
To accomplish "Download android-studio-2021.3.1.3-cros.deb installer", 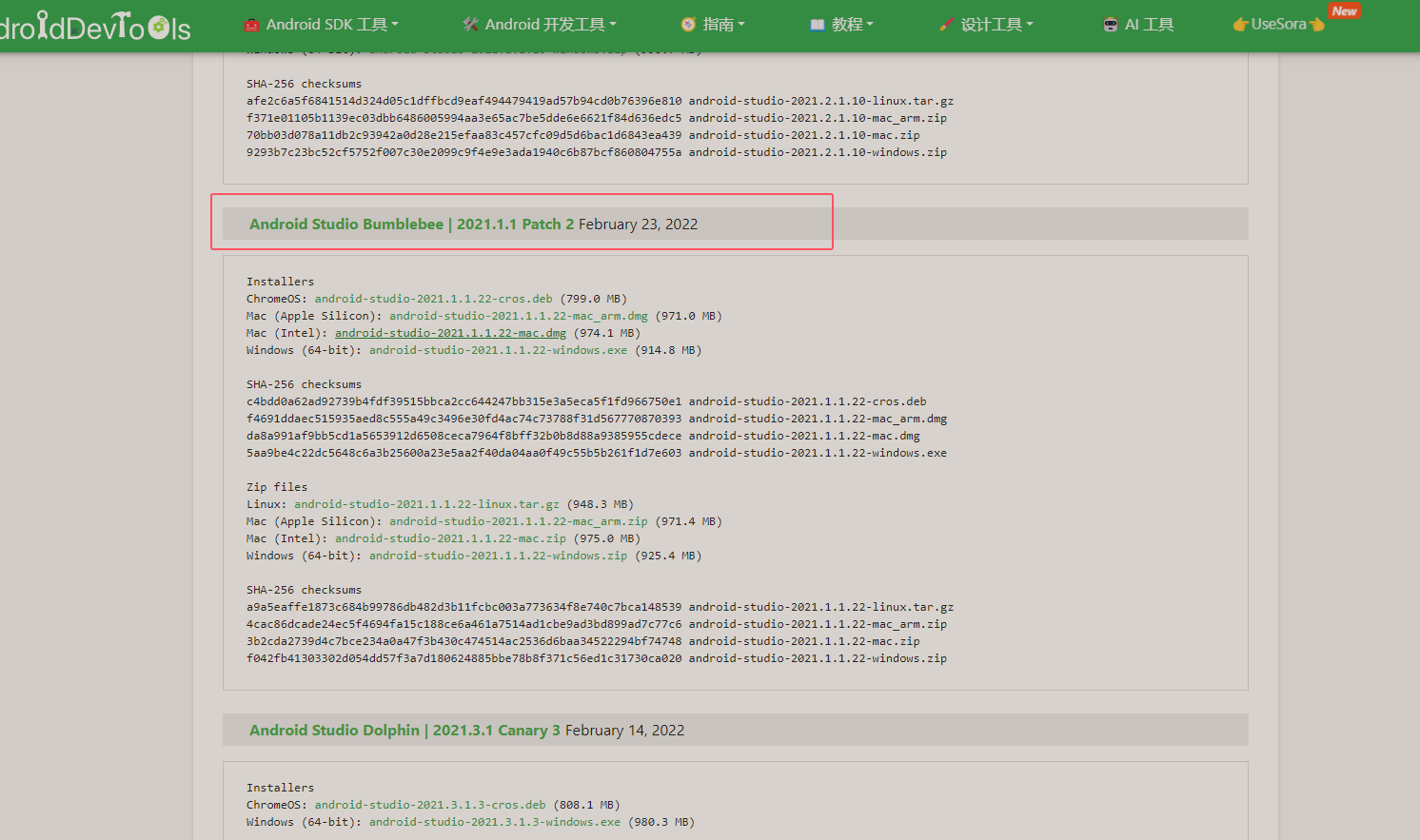I will pos(430,805).
